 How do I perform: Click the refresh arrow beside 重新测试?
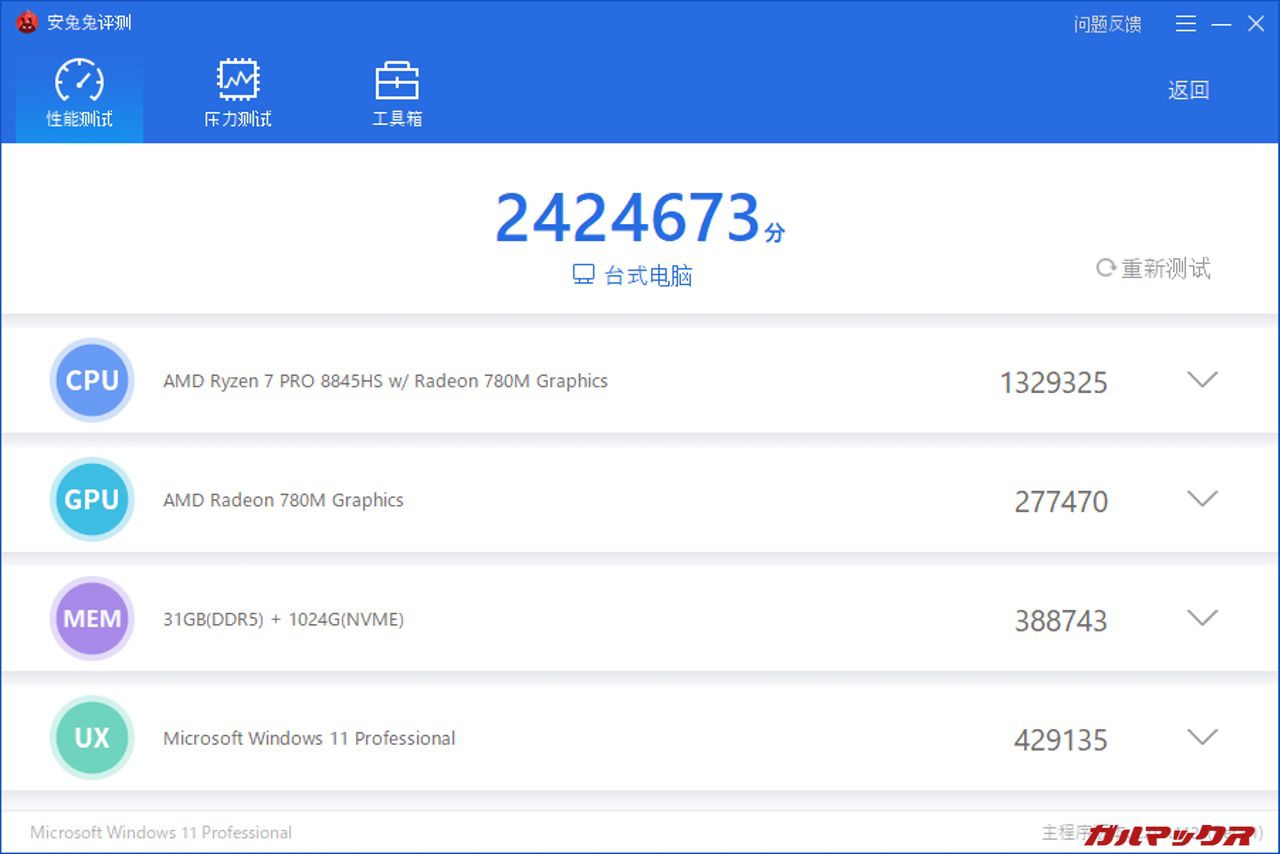pyautogui.click(x=1105, y=268)
